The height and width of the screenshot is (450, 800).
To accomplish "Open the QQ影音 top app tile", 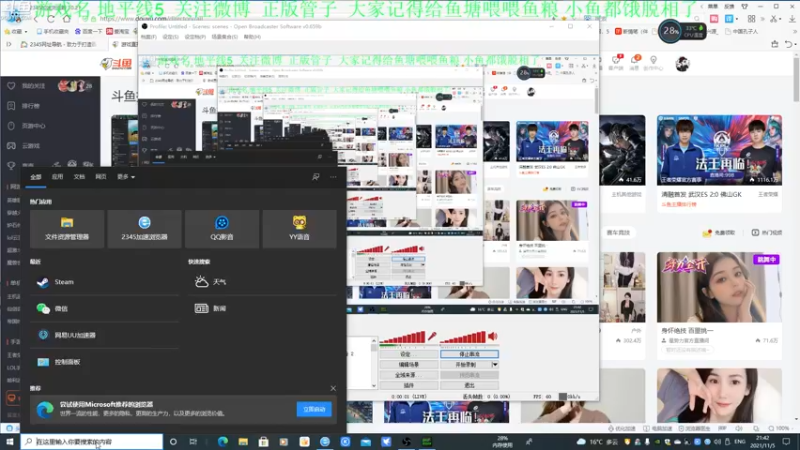I will tap(222, 229).
